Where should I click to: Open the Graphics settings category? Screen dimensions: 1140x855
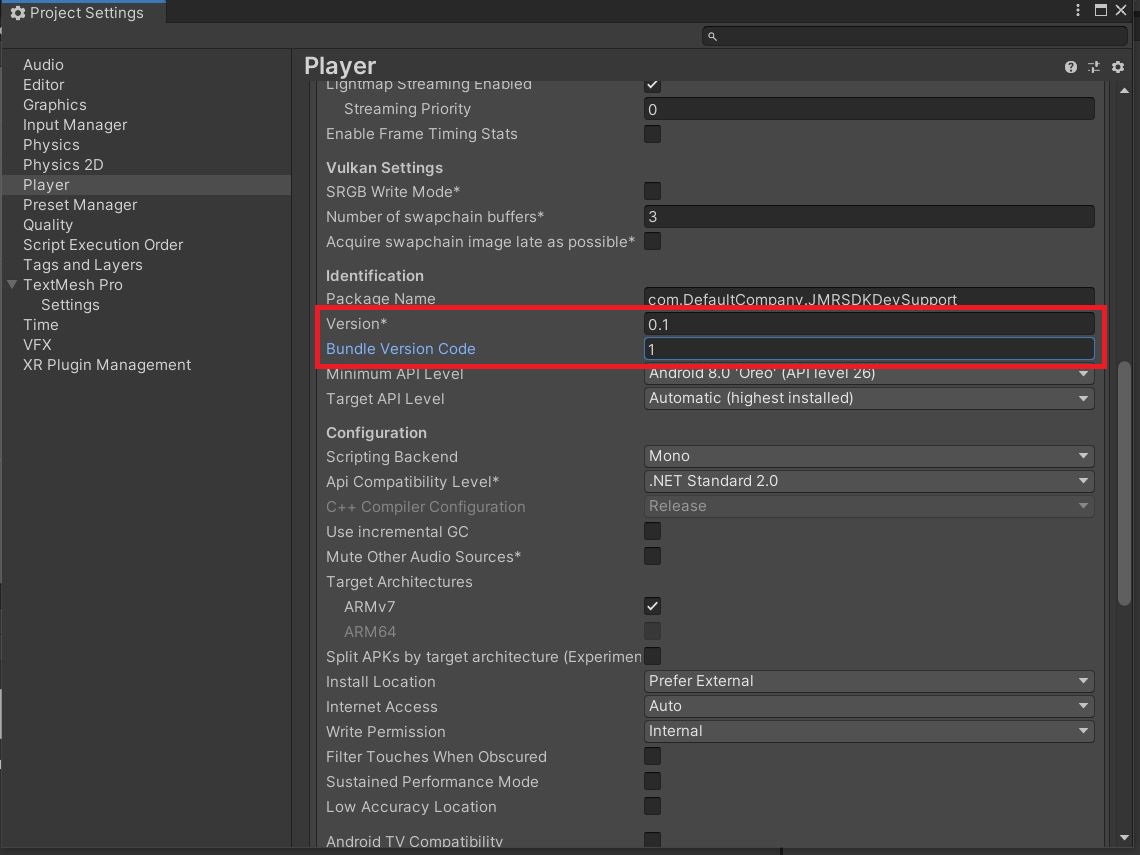[x=55, y=105]
